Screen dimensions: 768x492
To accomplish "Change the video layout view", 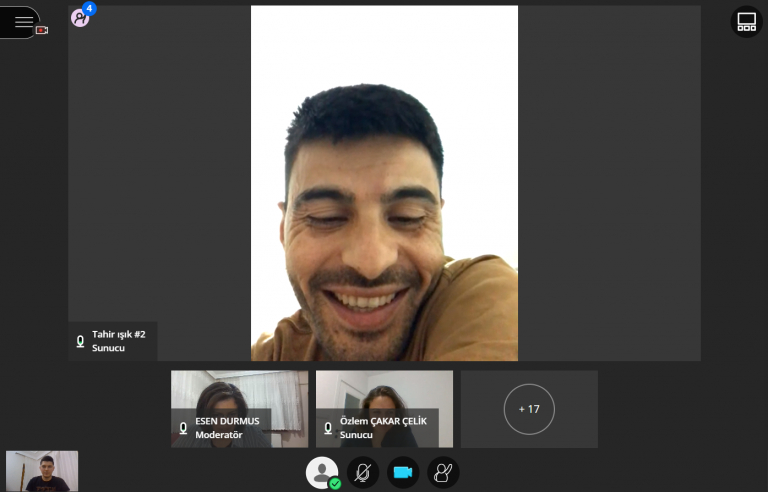I will [x=746, y=22].
